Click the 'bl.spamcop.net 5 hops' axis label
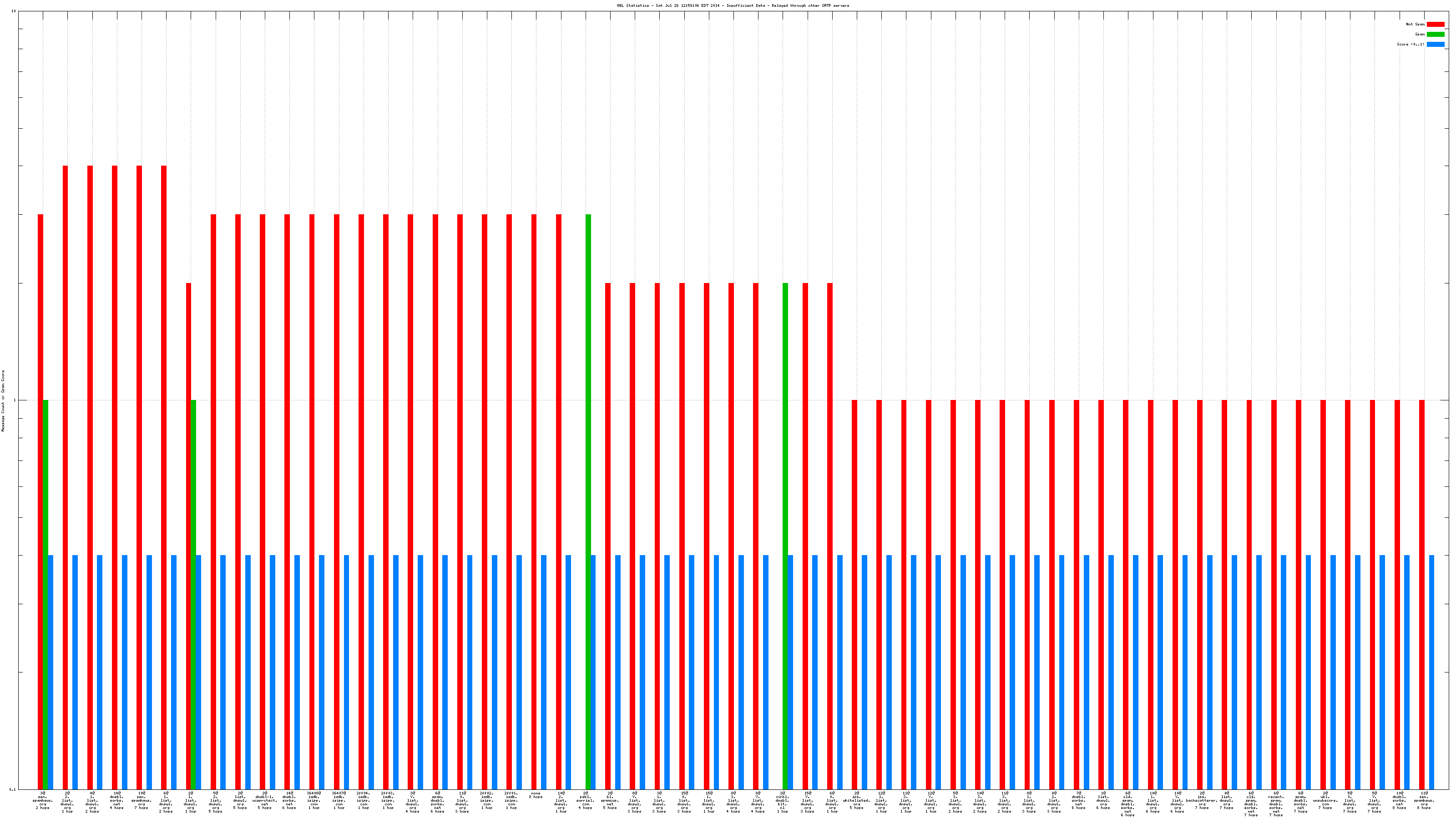Viewport: 1456px width, 819px height. click(610, 800)
